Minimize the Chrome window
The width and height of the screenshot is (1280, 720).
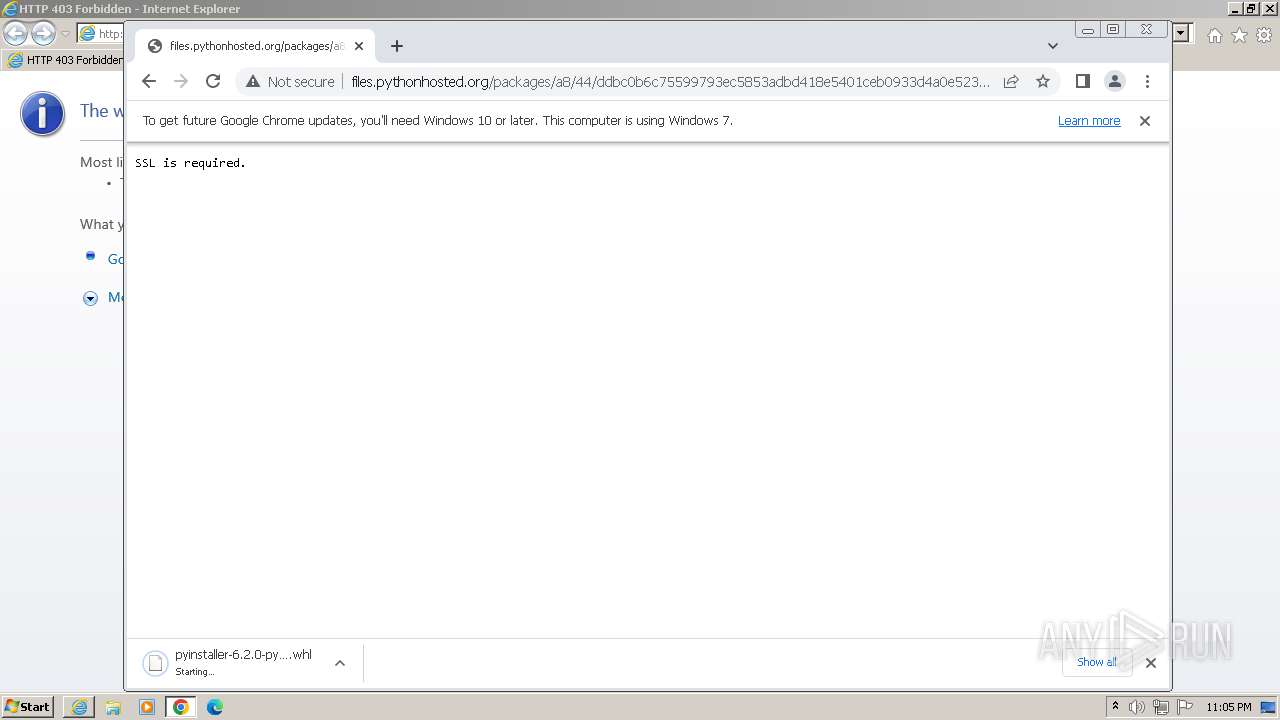click(x=1088, y=30)
